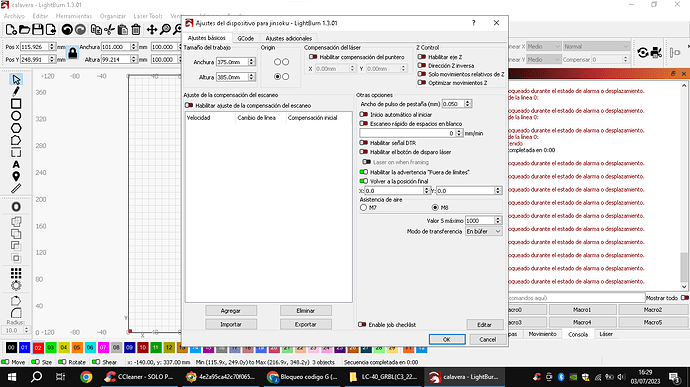The width and height of the screenshot is (690, 387).
Task: Select the Weld shapes tool
Action: pyautogui.click(x=16, y=221)
